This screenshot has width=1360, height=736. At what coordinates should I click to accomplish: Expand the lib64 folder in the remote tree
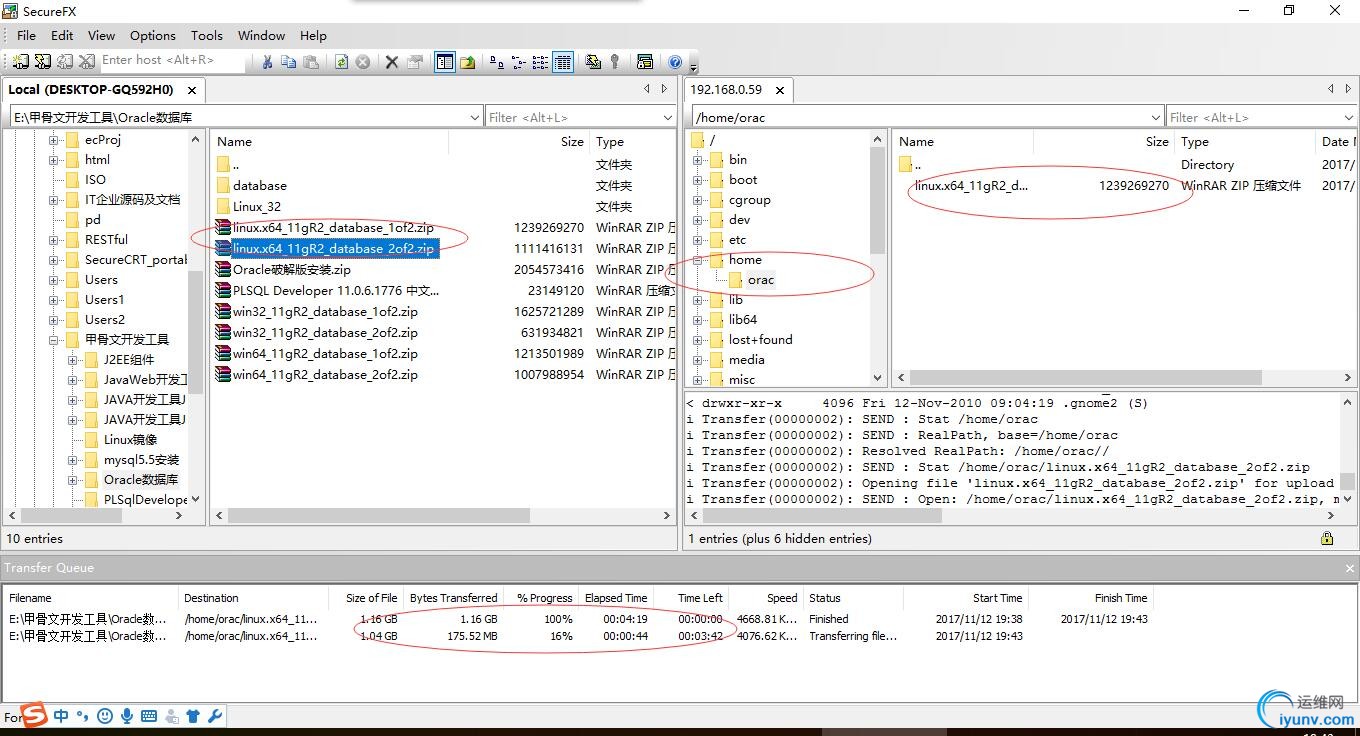(698, 320)
